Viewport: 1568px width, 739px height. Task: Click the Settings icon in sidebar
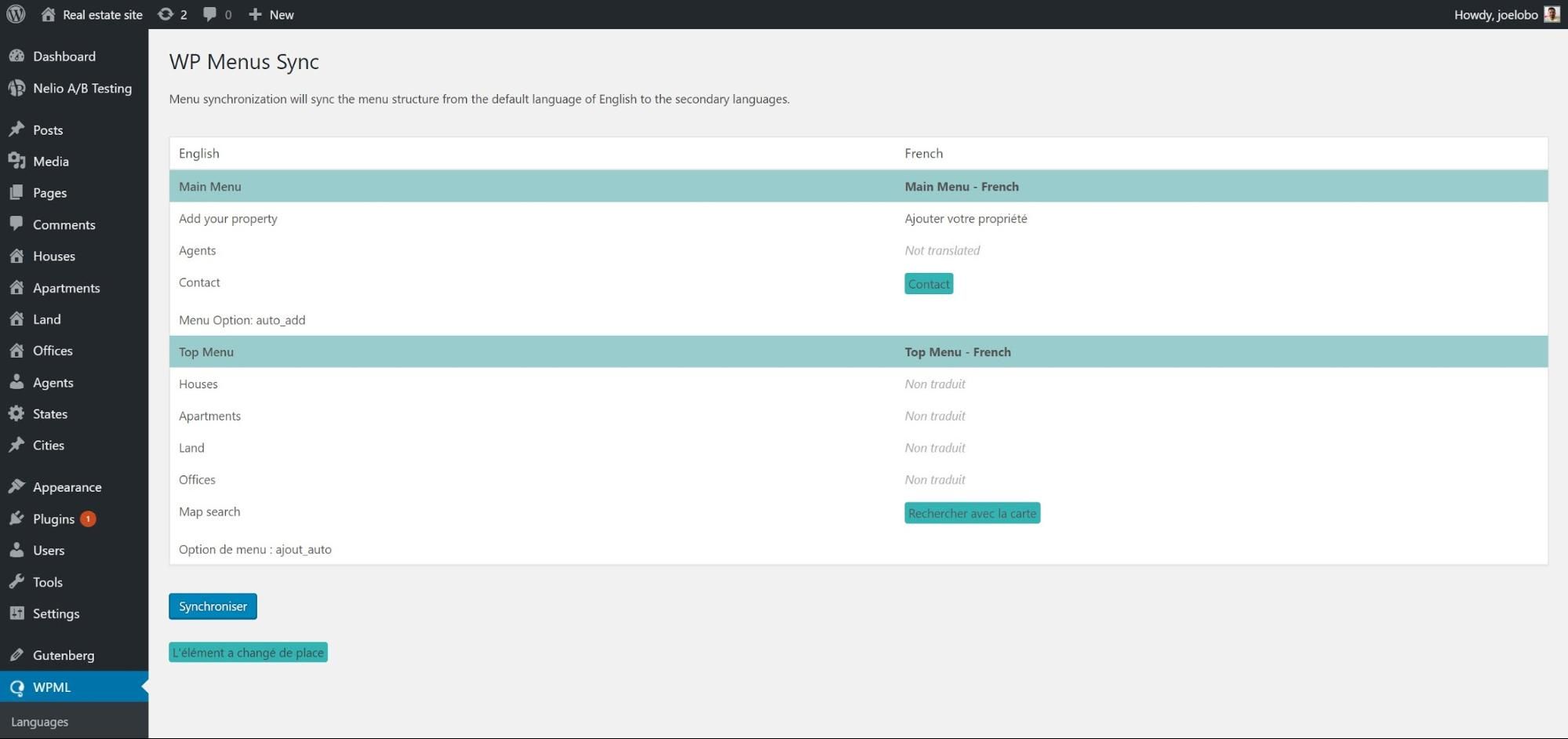[x=16, y=613]
